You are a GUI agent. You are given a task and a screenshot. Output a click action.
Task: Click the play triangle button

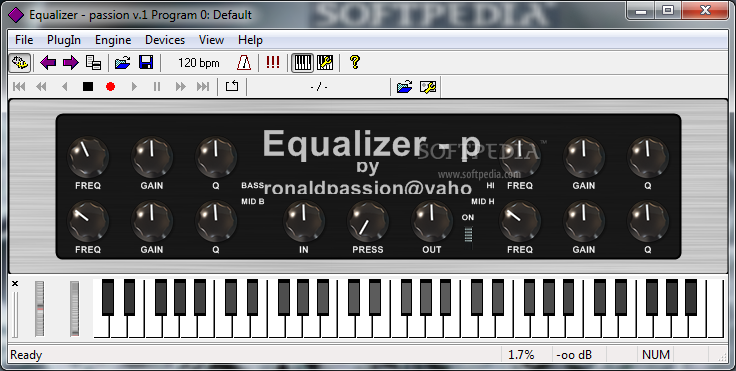[134, 86]
